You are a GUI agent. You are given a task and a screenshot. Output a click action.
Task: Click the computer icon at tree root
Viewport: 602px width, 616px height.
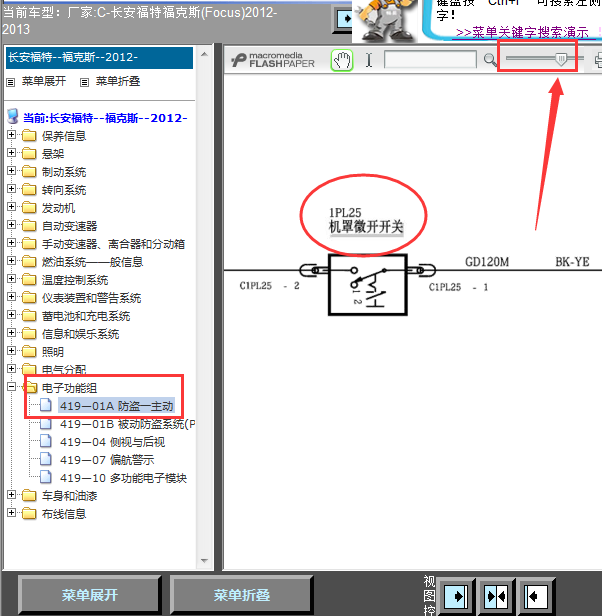13,117
